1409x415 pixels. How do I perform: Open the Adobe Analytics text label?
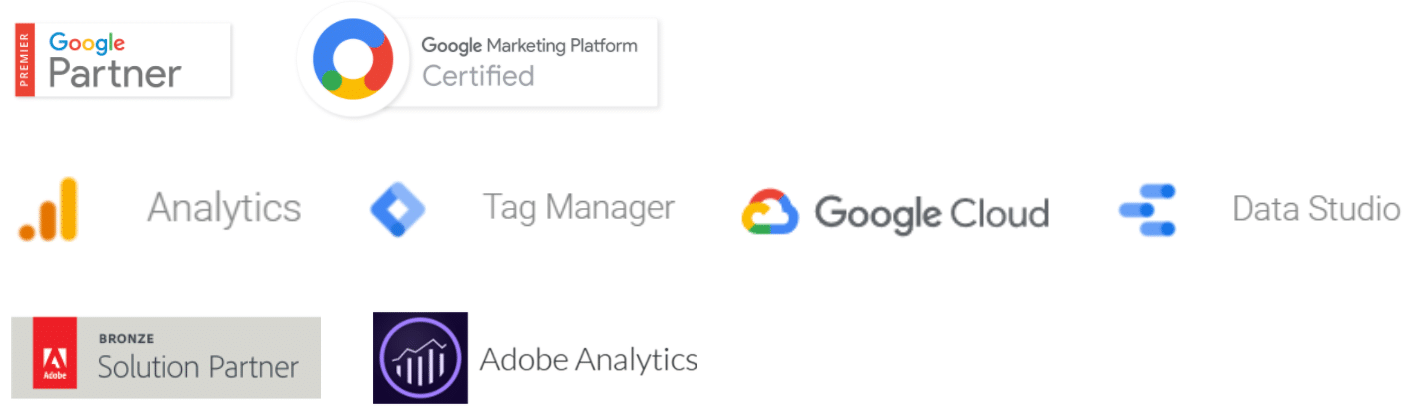click(588, 359)
